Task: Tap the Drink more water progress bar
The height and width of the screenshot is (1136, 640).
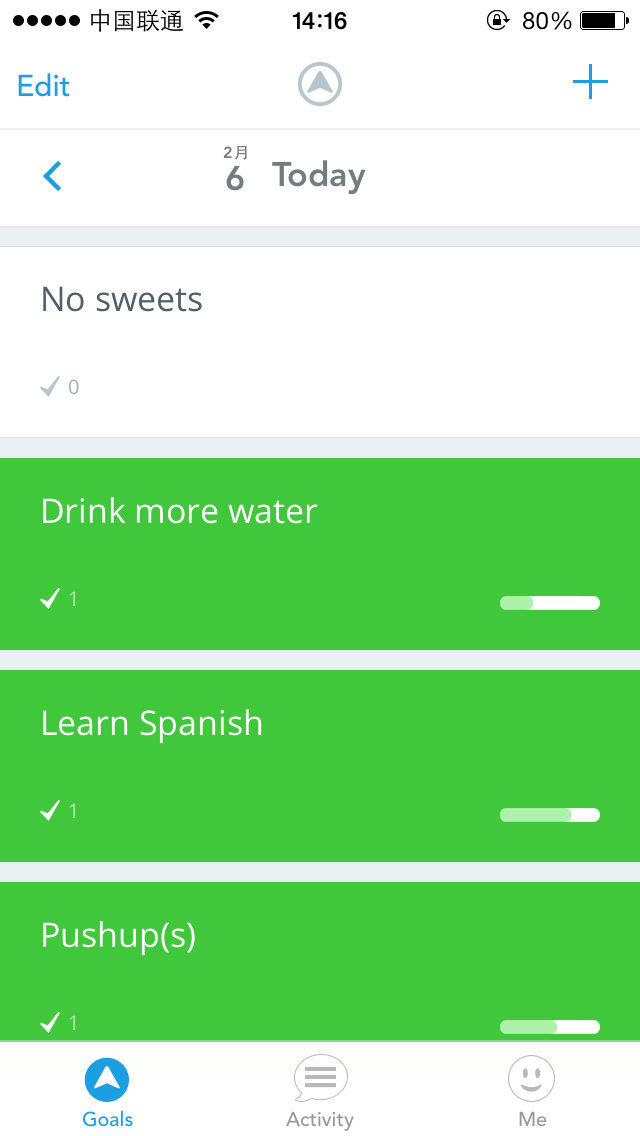Action: coord(549,603)
